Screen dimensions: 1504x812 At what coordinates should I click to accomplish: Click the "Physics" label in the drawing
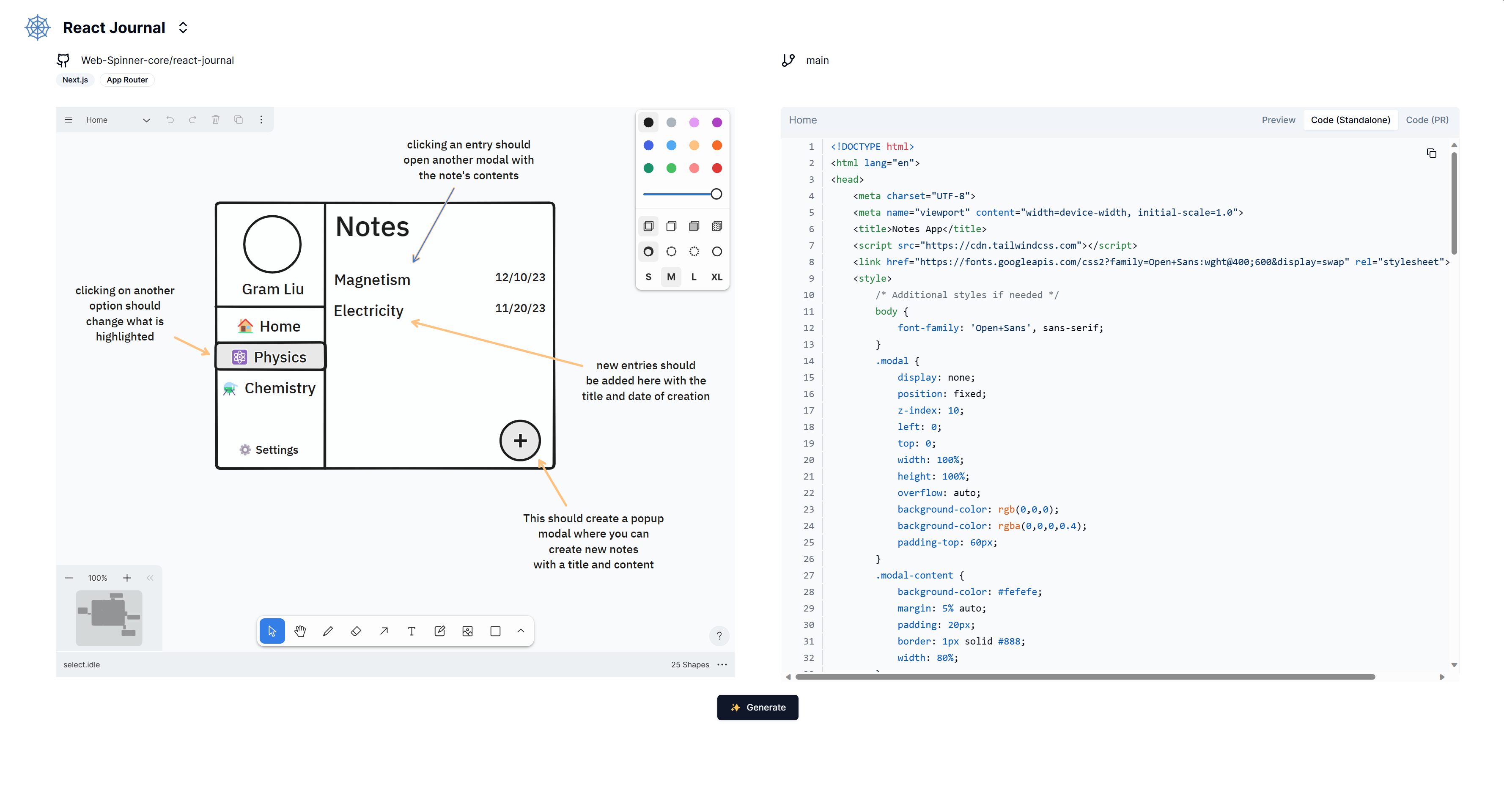tap(280, 357)
